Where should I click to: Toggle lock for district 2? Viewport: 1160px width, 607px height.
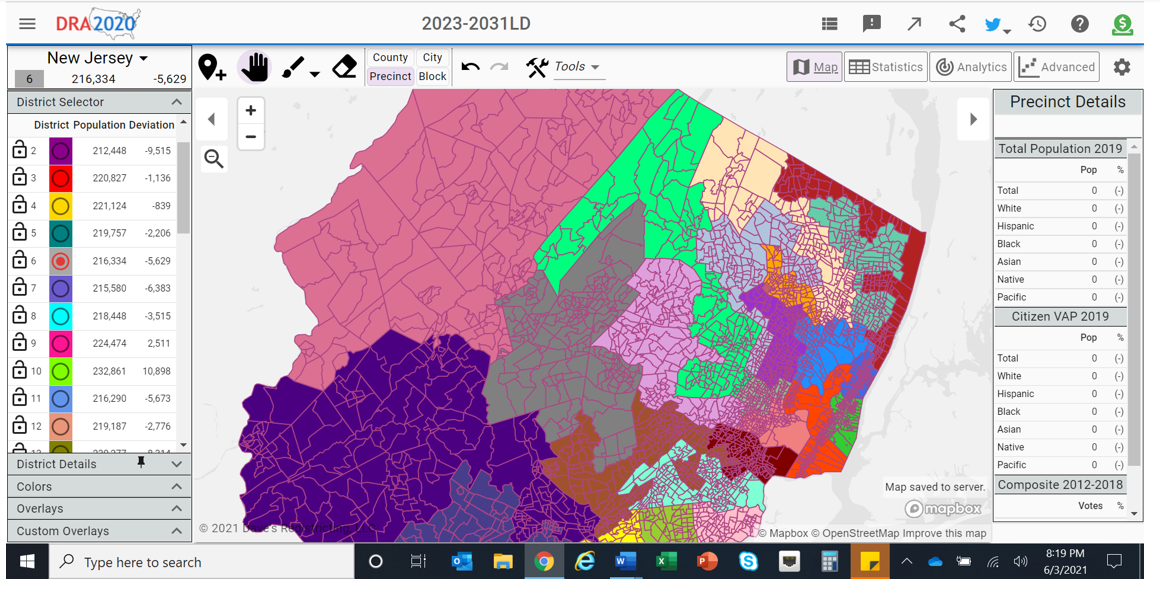pyautogui.click(x=20, y=151)
